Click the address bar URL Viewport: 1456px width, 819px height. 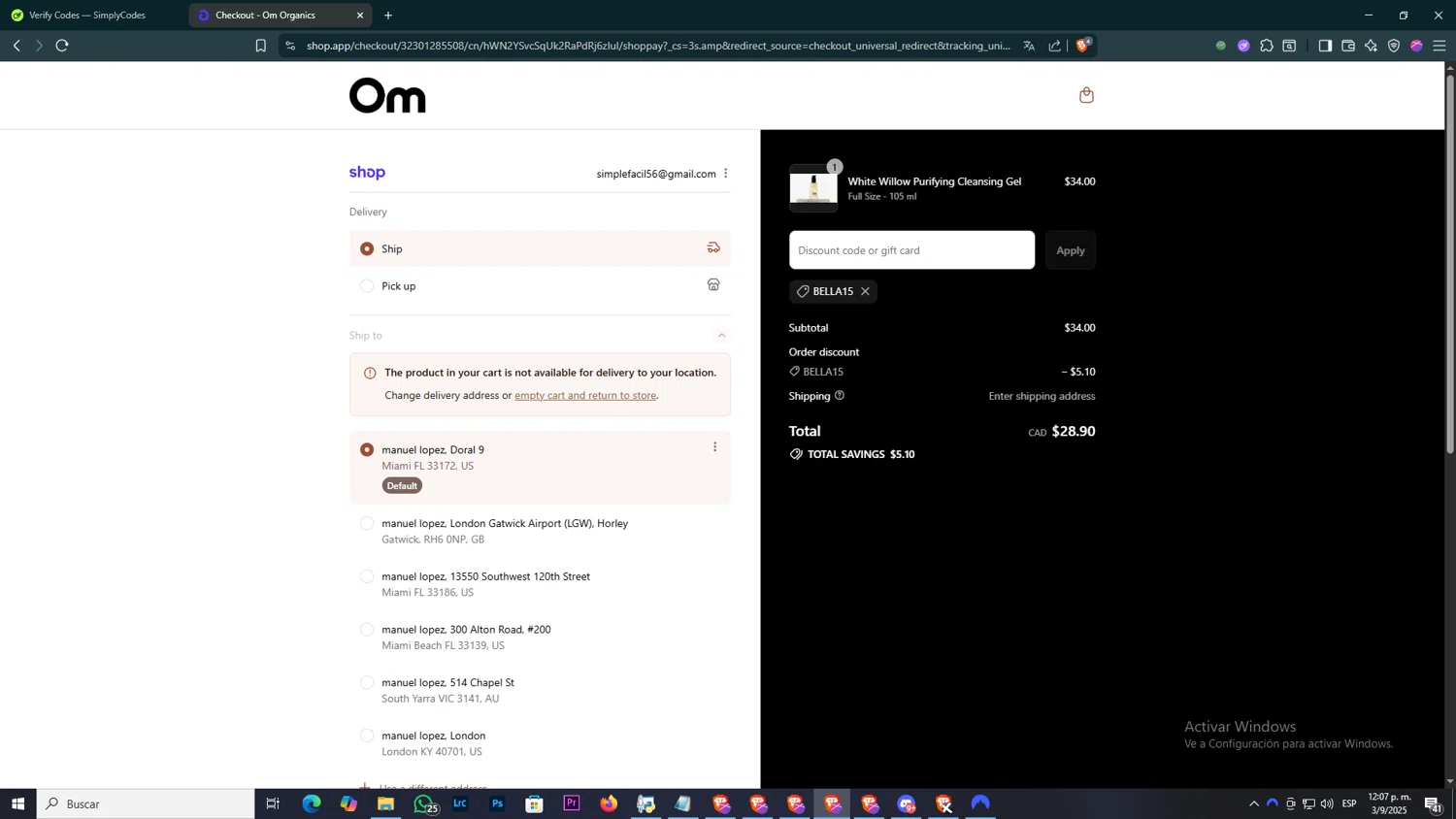click(658, 46)
